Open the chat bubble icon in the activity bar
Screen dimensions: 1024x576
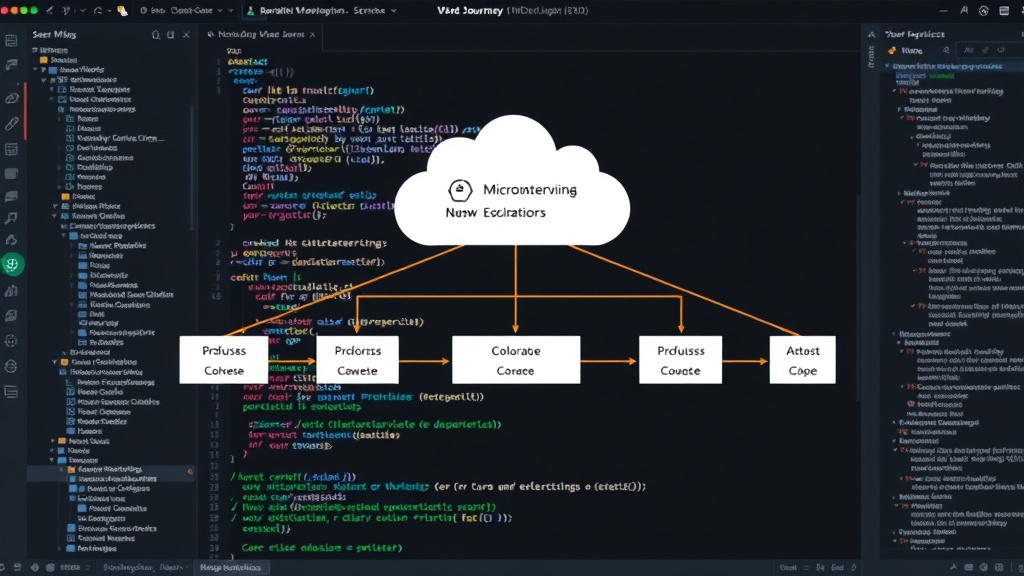coord(11,197)
